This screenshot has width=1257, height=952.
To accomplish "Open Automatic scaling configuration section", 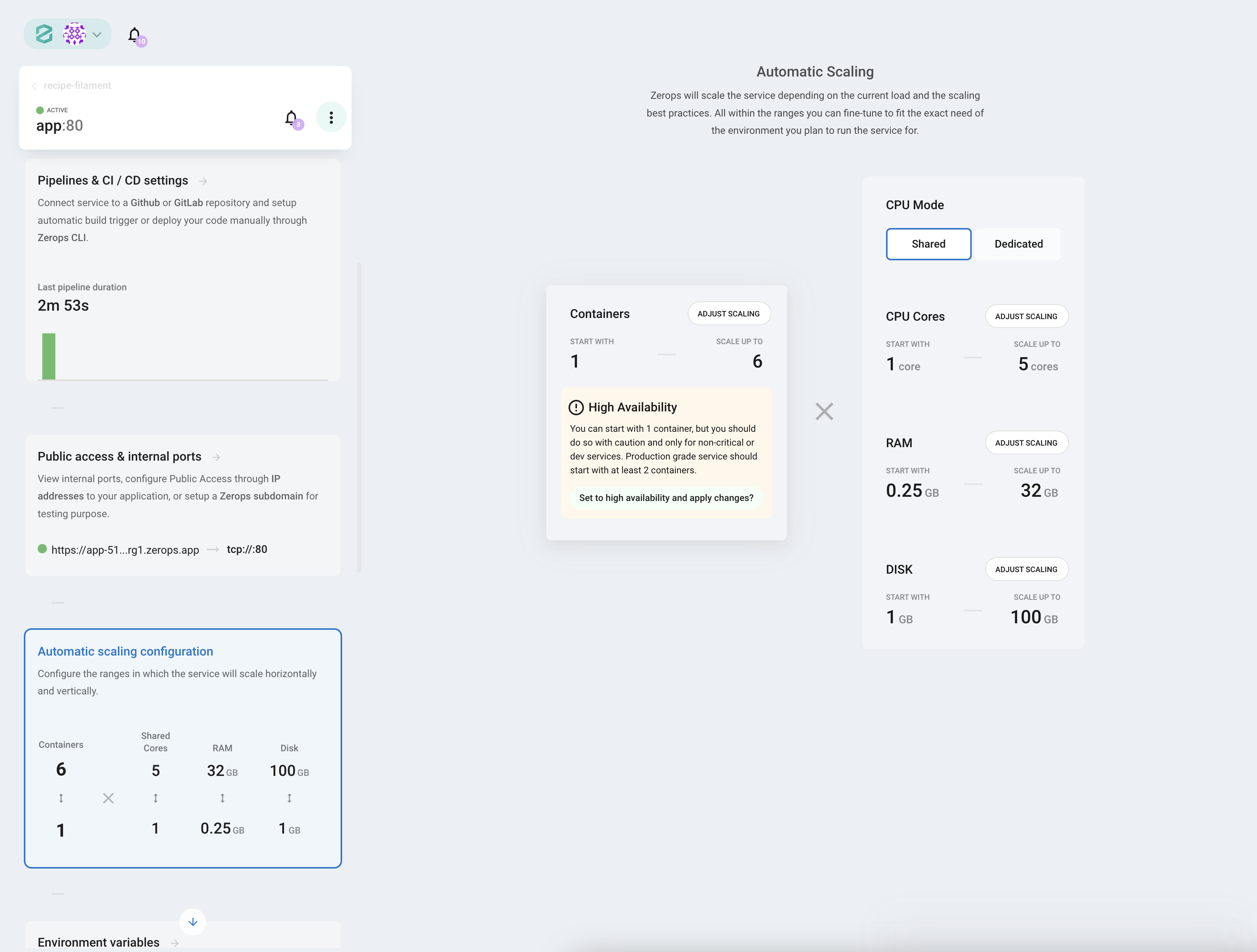I will (x=126, y=651).
